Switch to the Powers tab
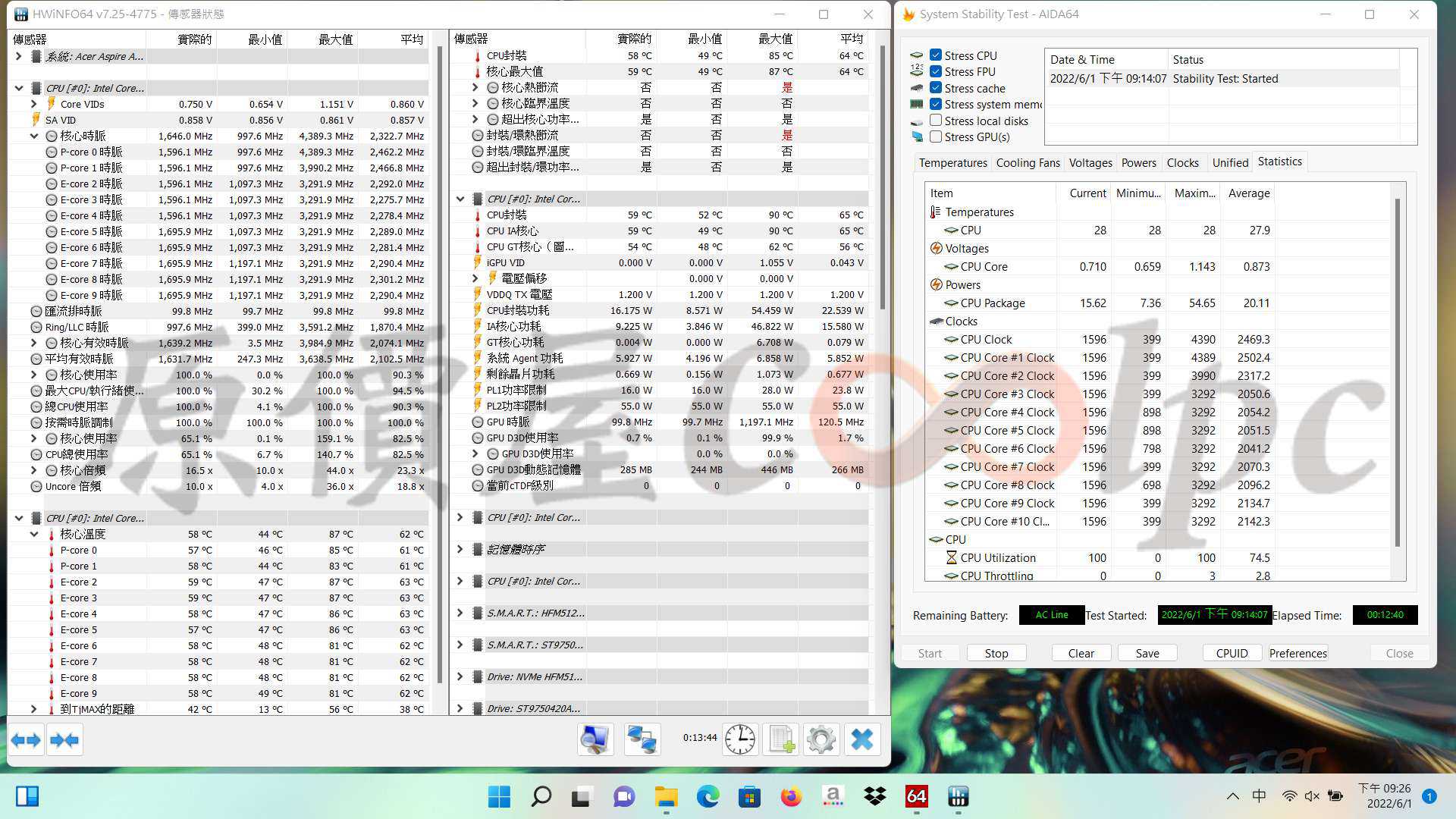This screenshot has width=1456, height=819. [1138, 162]
